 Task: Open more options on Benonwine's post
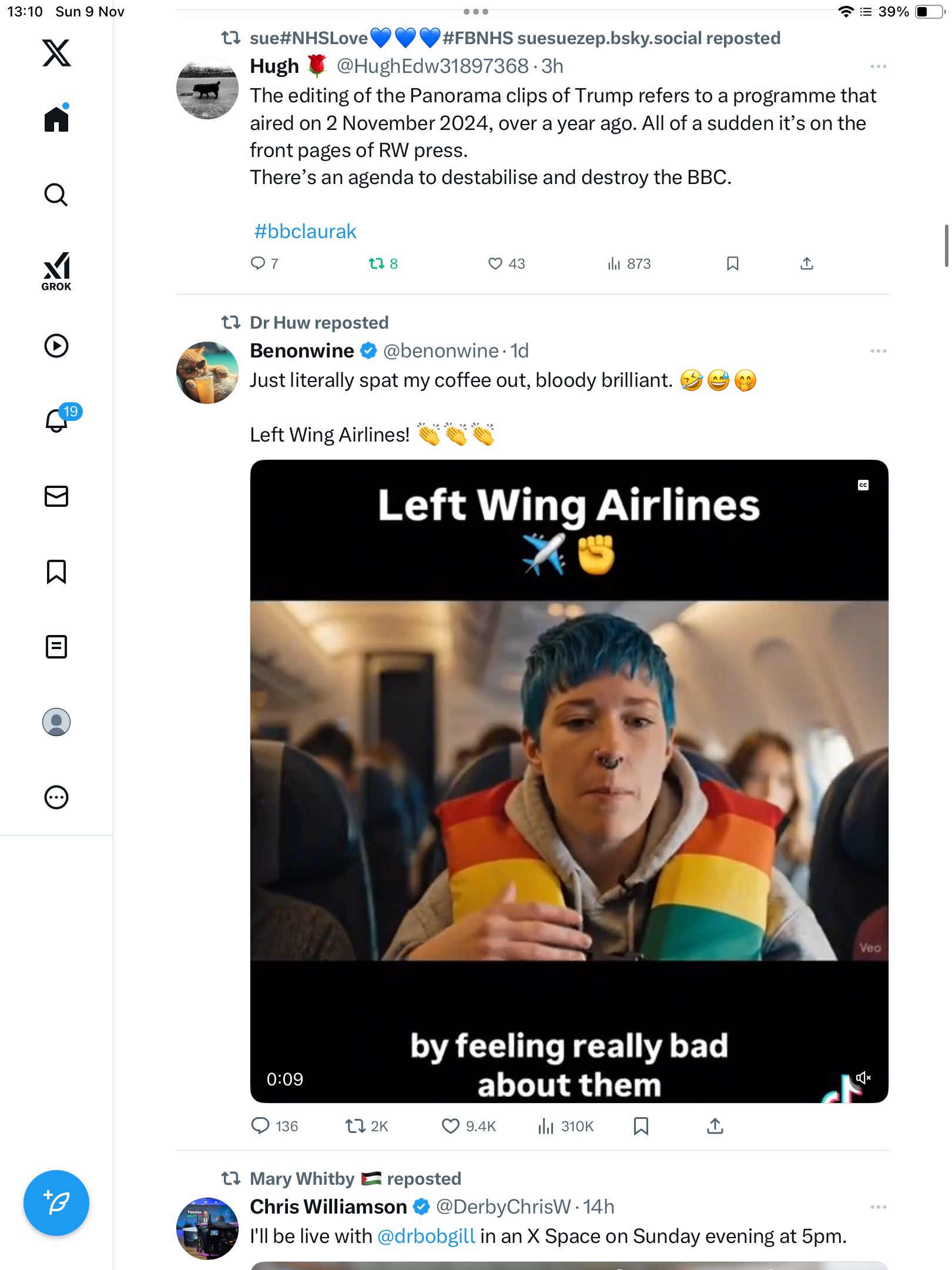(878, 351)
